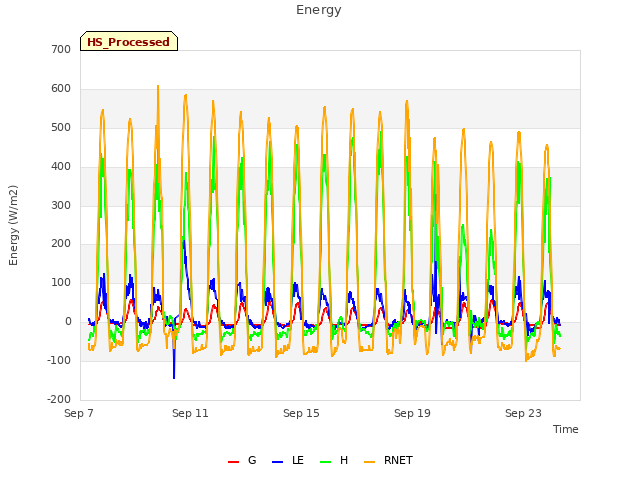Click the -200 y-axis tick label
The height and width of the screenshot is (480, 640).
59,399
